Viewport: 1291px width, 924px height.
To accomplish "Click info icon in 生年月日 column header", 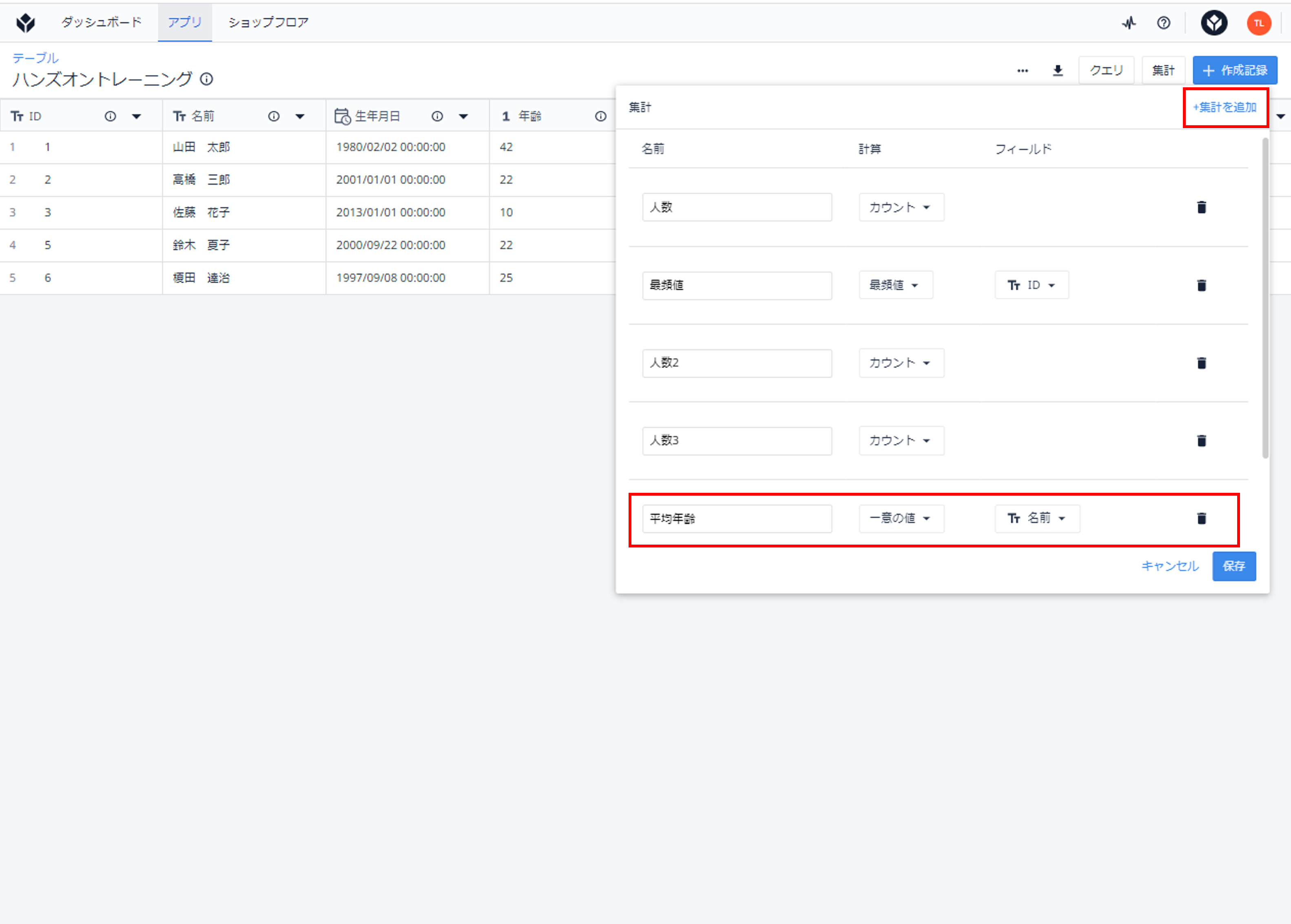I will pyautogui.click(x=437, y=116).
